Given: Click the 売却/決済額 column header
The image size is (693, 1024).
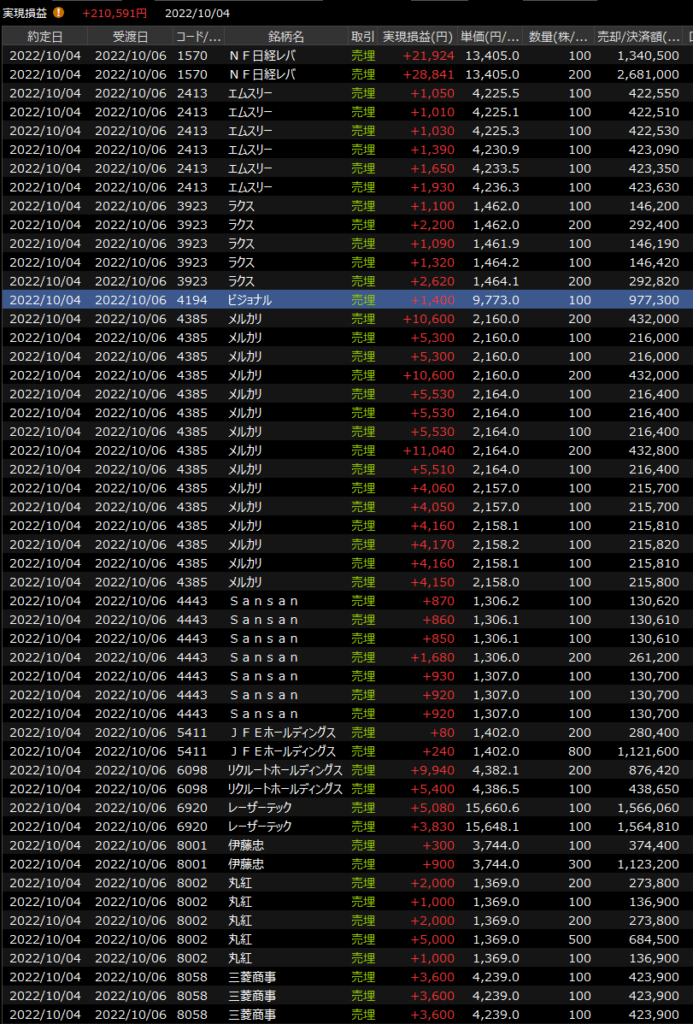Looking at the screenshot, I should (x=638, y=36).
